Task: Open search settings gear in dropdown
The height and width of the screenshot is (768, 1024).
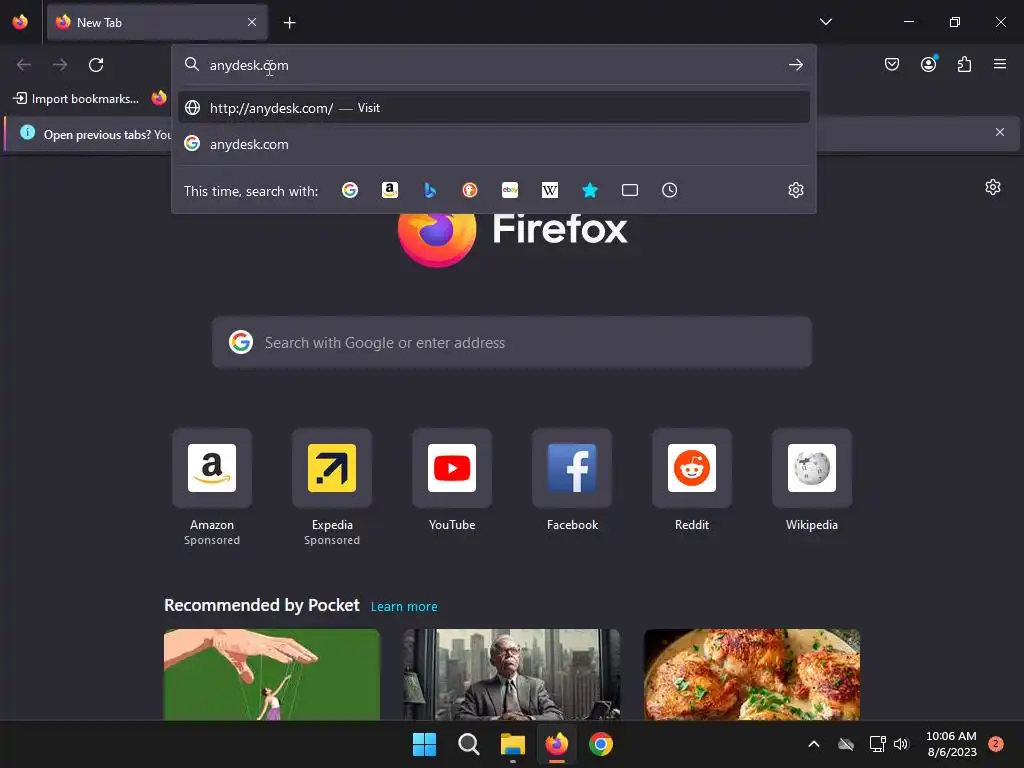Action: [795, 190]
